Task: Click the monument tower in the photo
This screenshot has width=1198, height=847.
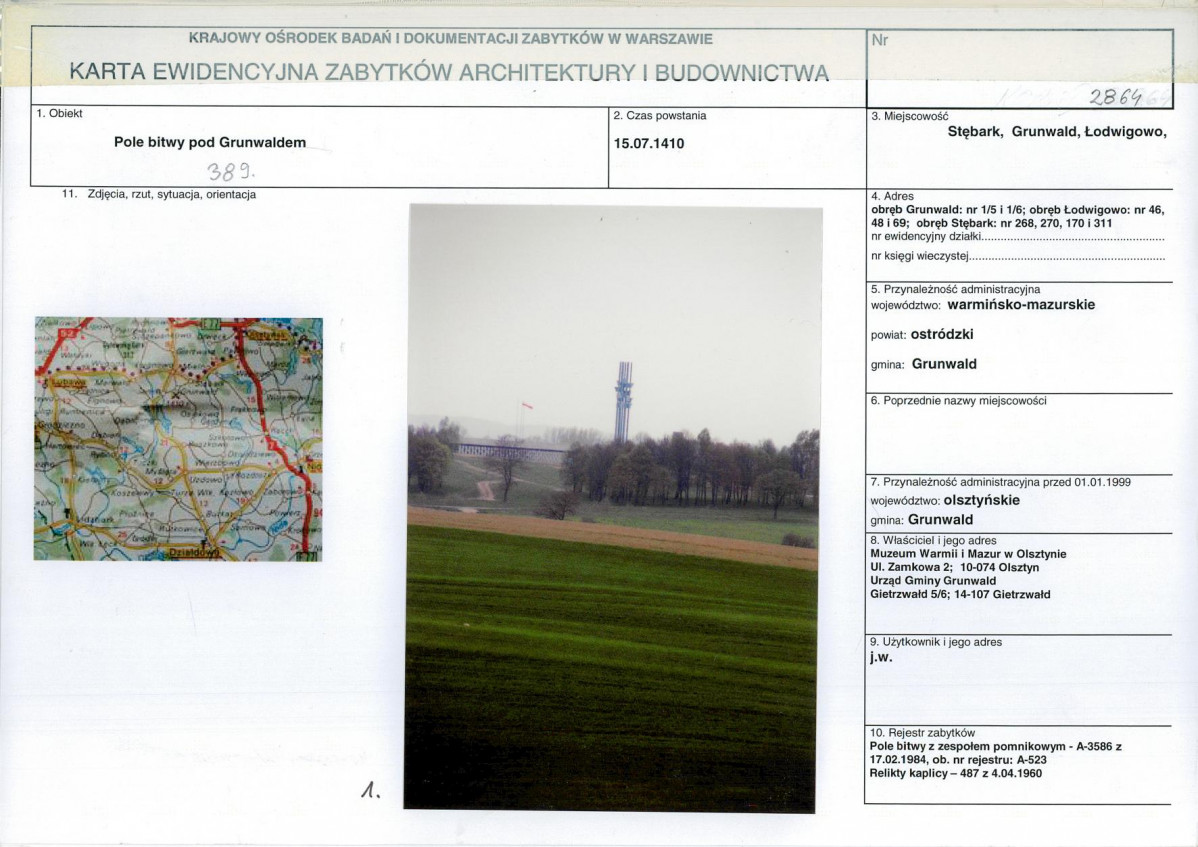Action: pos(623,400)
